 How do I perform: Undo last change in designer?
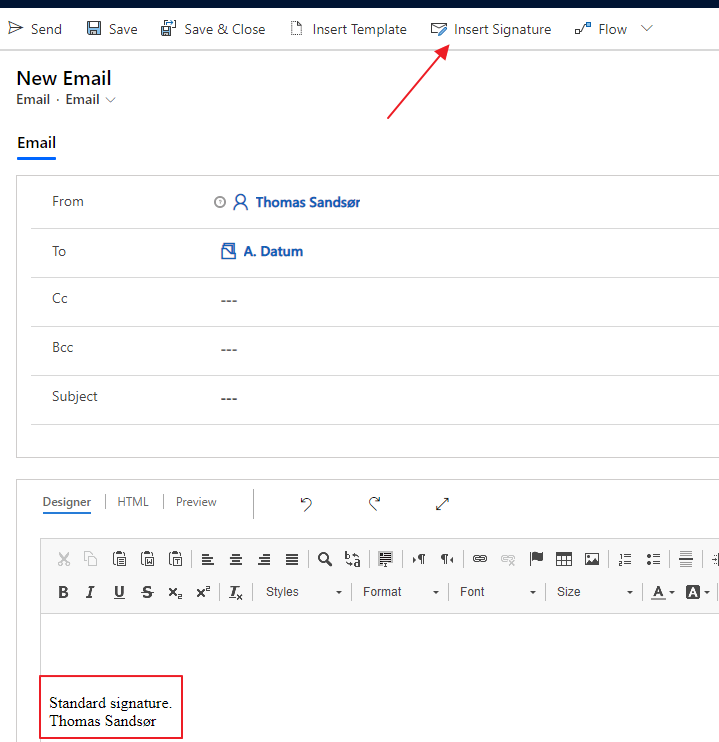point(306,504)
